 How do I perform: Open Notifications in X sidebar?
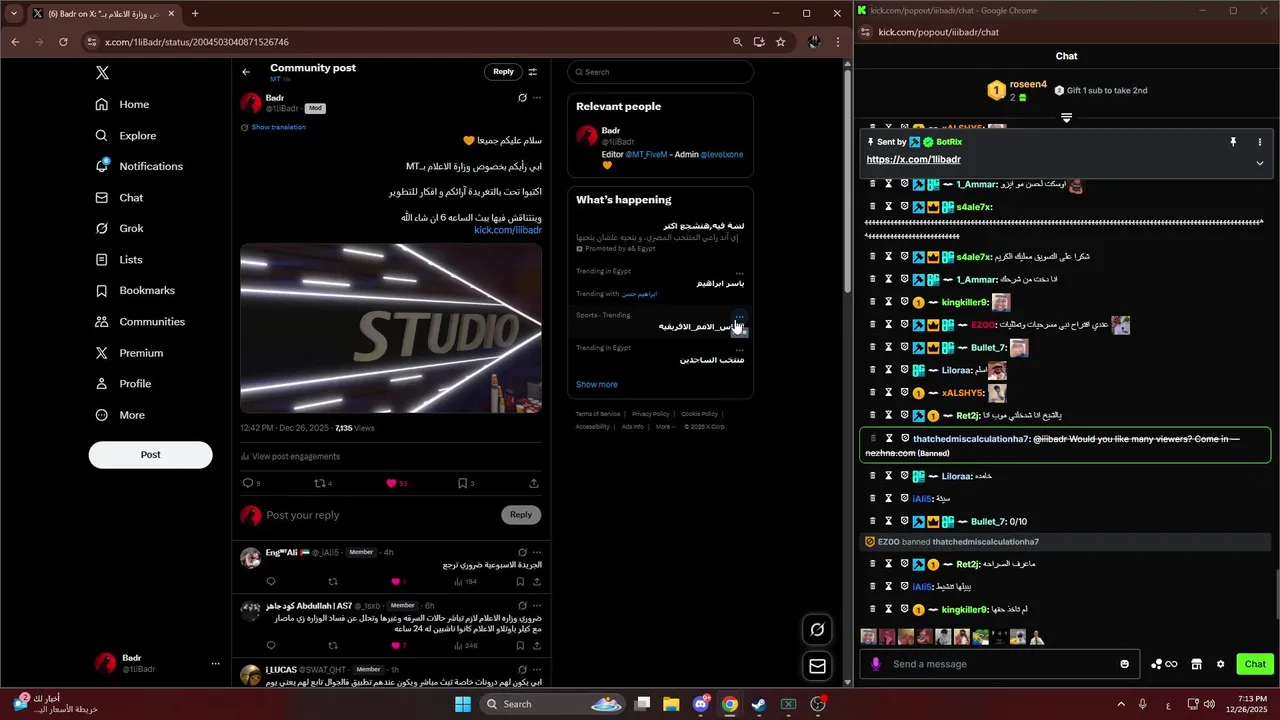(139, 166)
